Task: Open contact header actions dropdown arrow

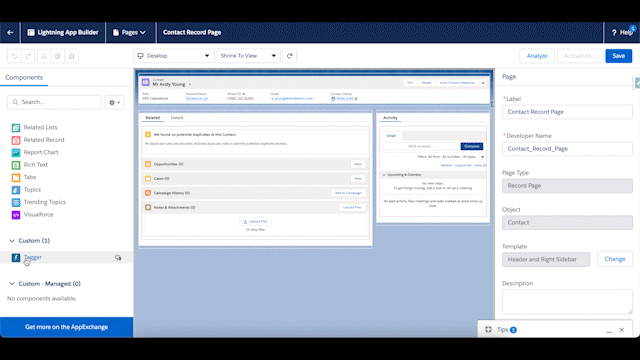Action: (x=483, y=83)
